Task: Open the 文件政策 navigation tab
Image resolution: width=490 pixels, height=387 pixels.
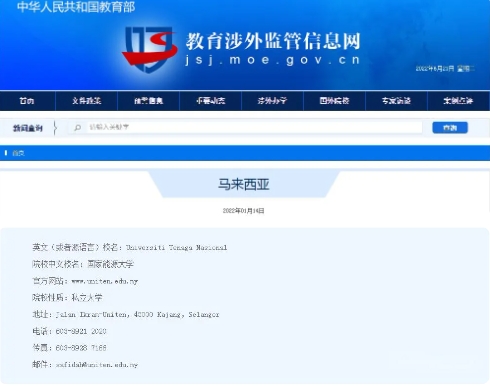Action: 86,101
